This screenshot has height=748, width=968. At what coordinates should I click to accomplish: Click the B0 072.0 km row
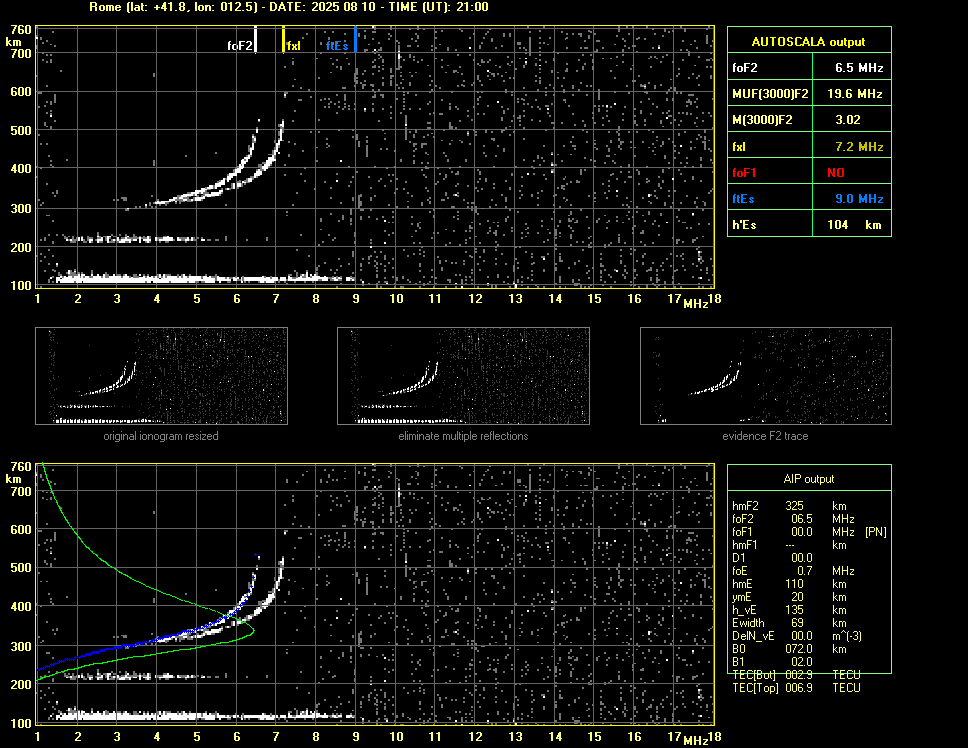click(790, 649)
